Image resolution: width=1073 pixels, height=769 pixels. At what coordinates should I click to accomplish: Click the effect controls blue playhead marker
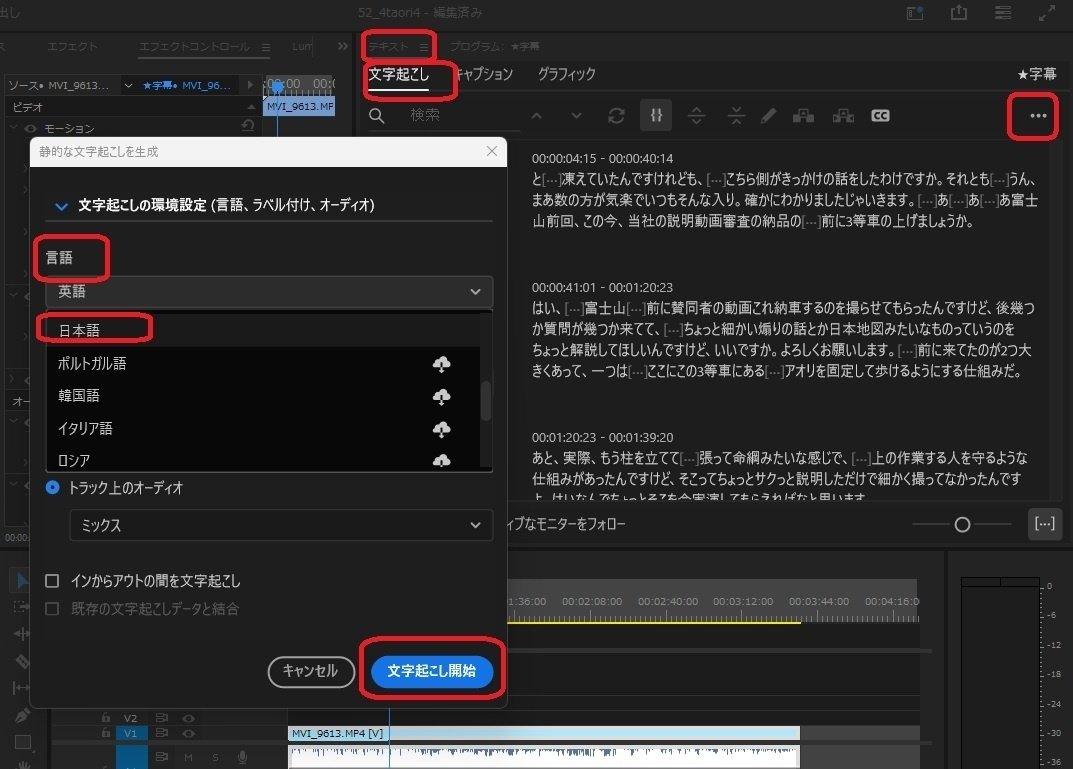point(276,86)
